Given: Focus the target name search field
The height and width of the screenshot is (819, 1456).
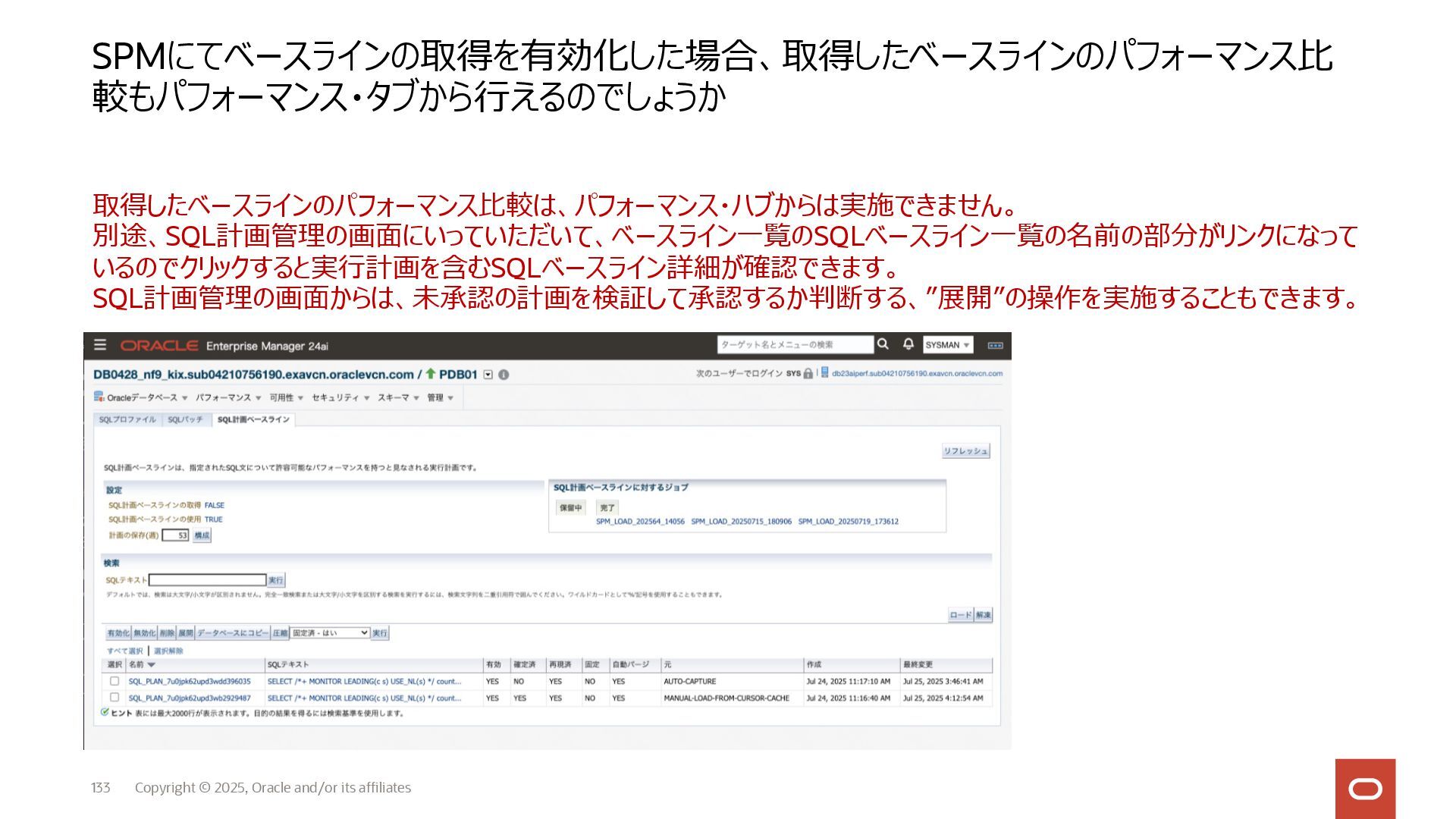Looking at the screenshot, I should click(795, 344).
